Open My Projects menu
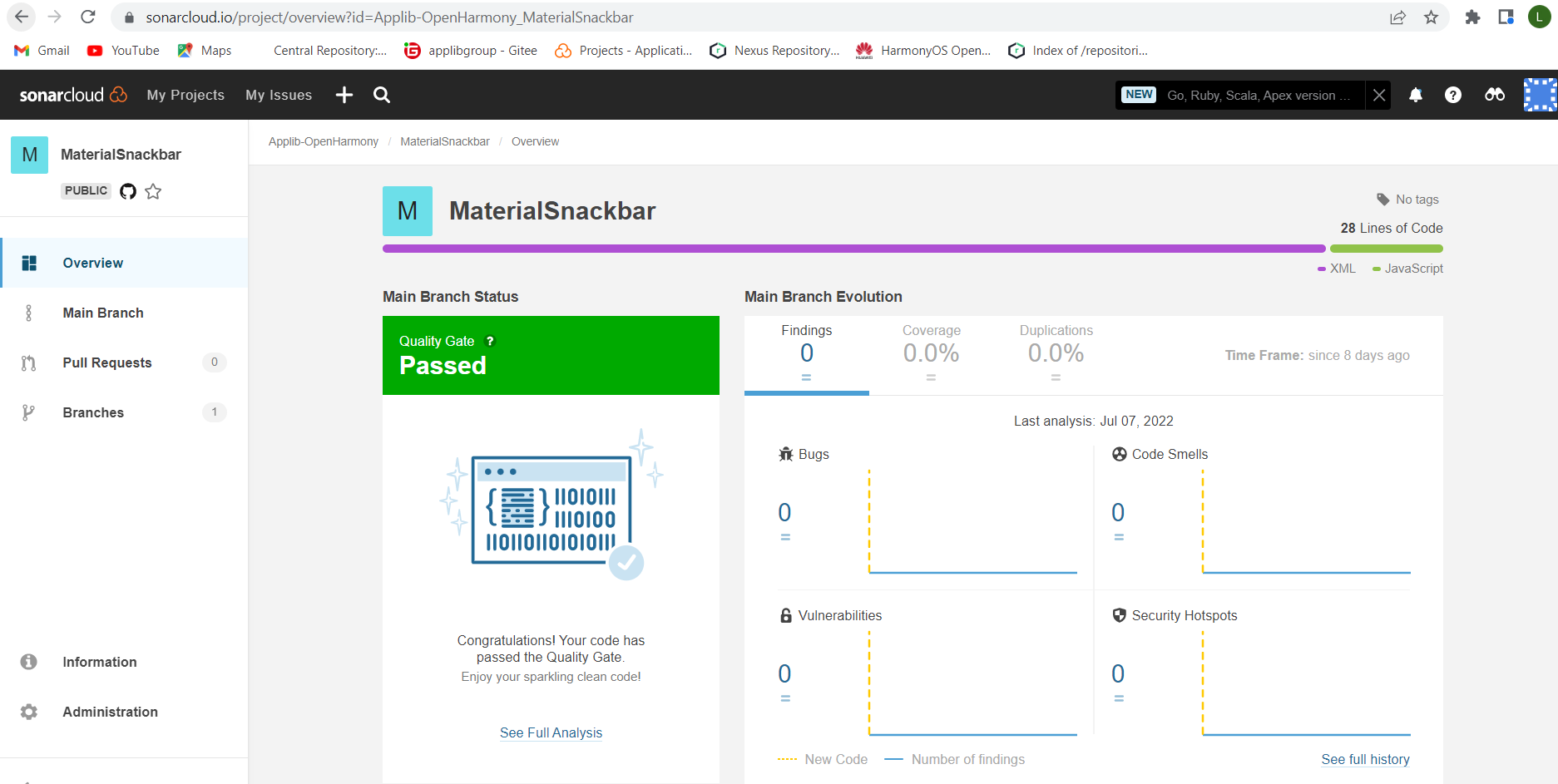 click(185, 95)
